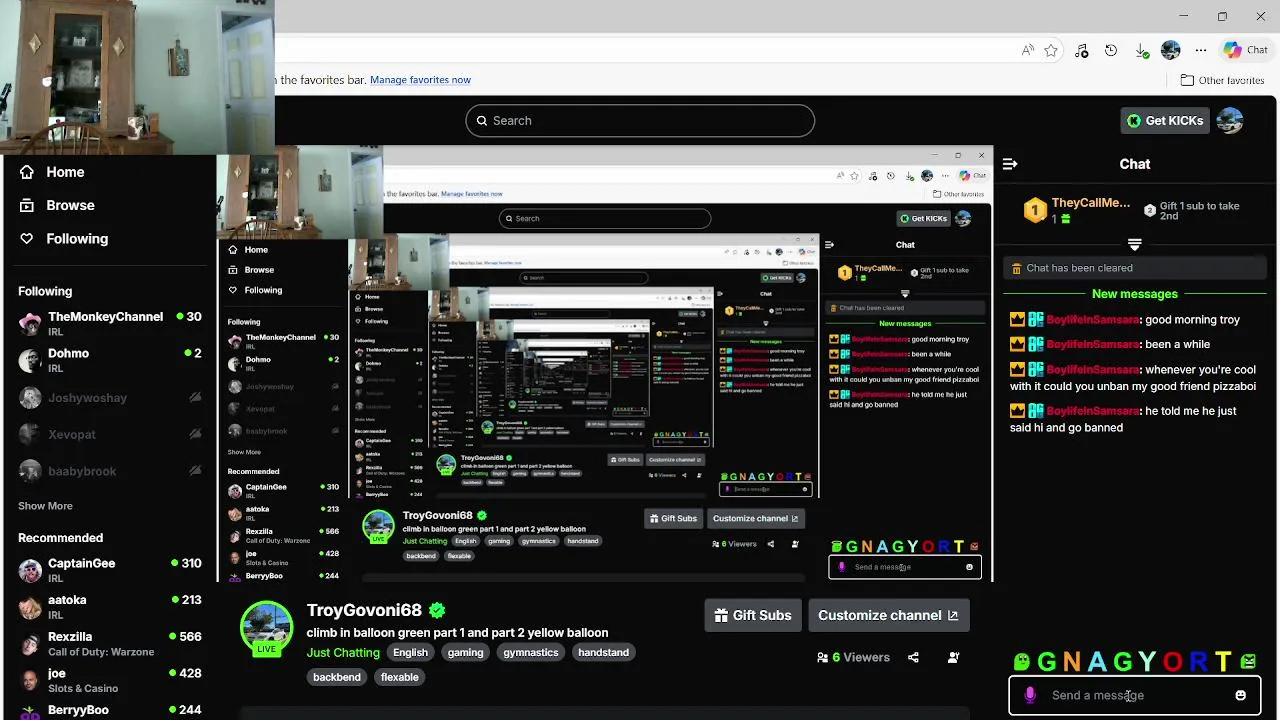Open Rexzilla Call of Duty stream
This screenshot has height=720, width=1280.
(110, 643)
